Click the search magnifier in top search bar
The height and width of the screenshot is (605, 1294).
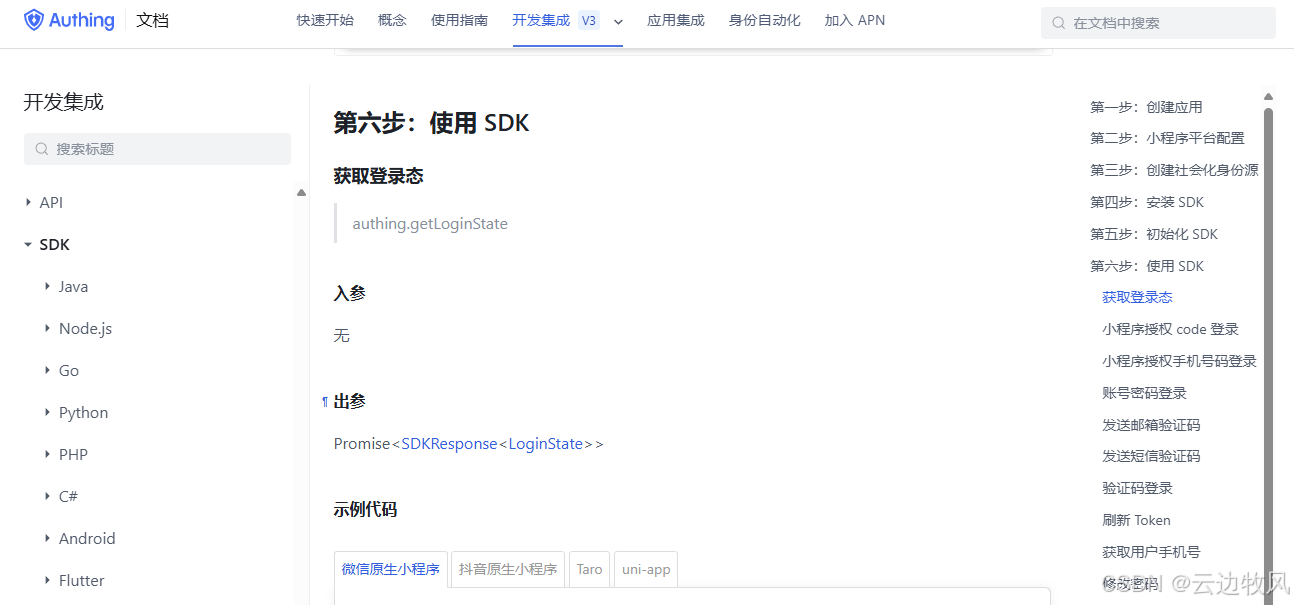click(x=1057, y=21)
